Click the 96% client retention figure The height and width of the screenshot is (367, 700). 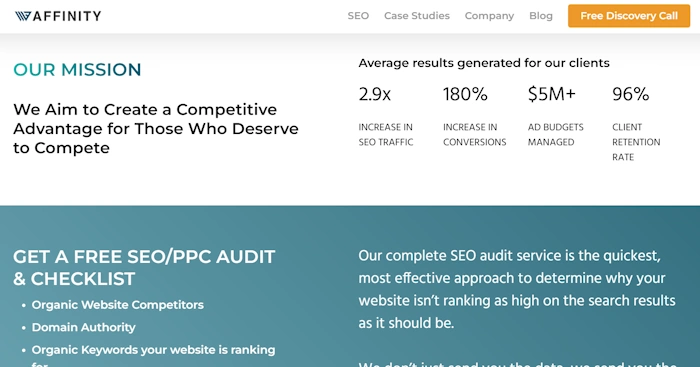[x=630, y=94]
